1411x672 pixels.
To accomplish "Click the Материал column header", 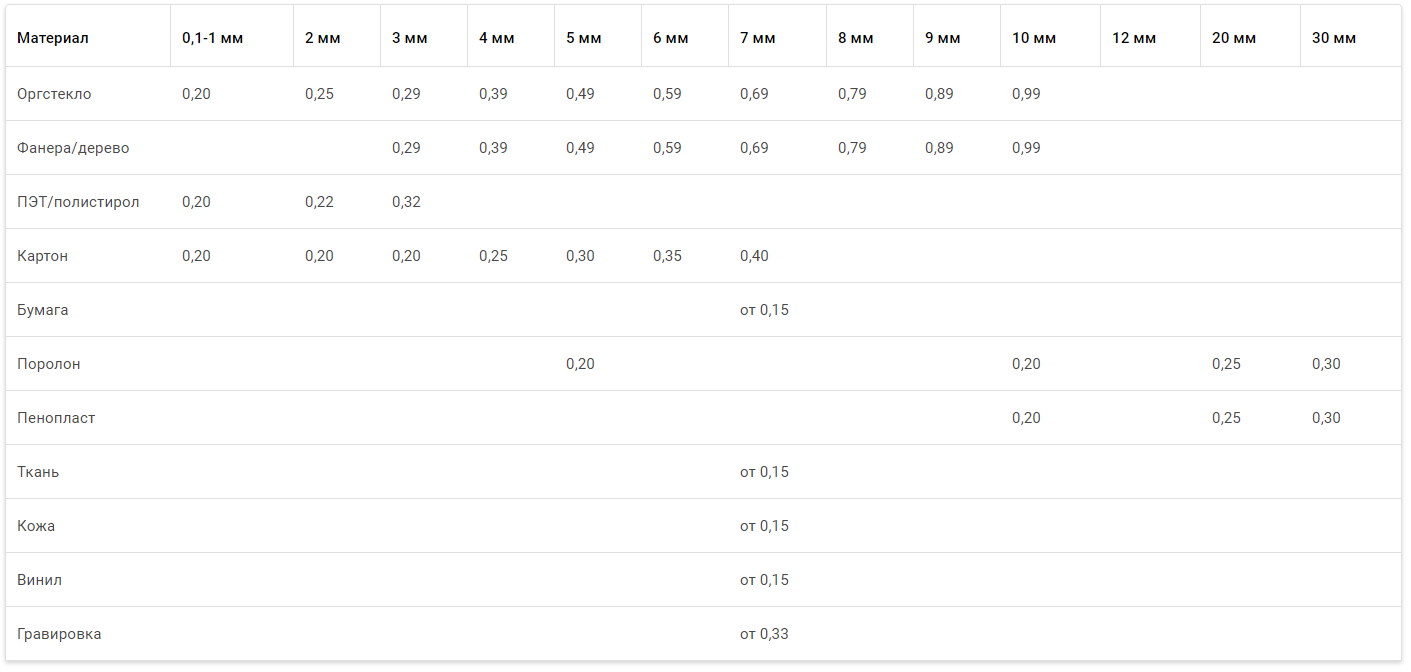I will (53, 38).
